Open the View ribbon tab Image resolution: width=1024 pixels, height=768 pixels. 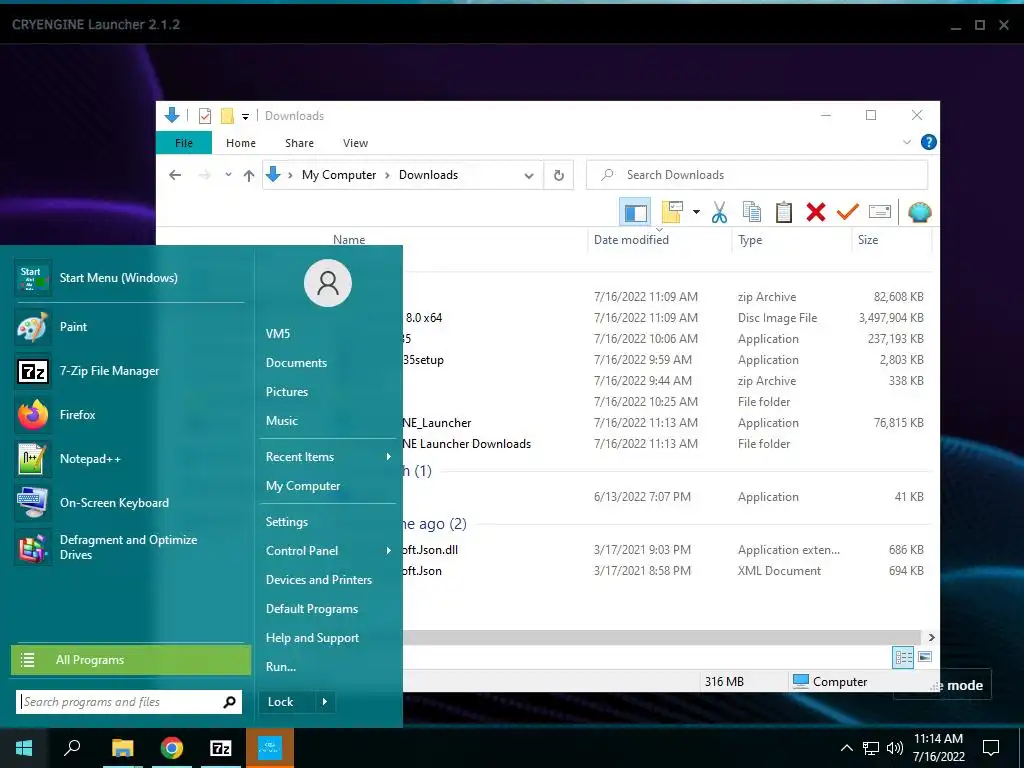[x=355, y=143]
